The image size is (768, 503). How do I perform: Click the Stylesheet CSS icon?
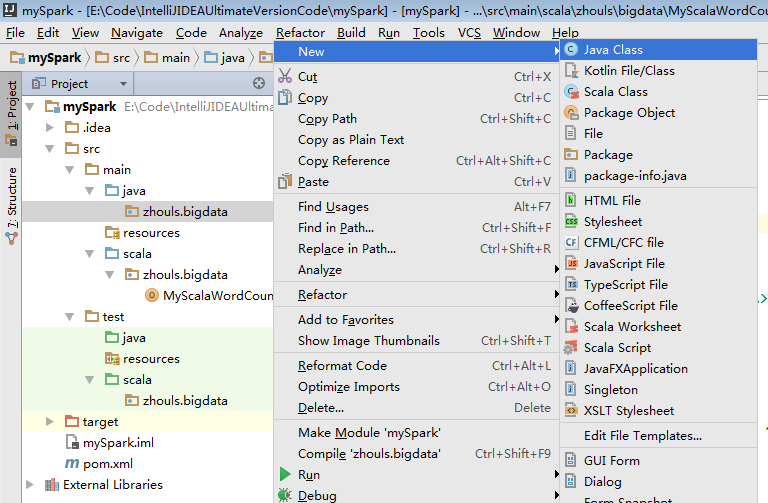coord(571,222)
